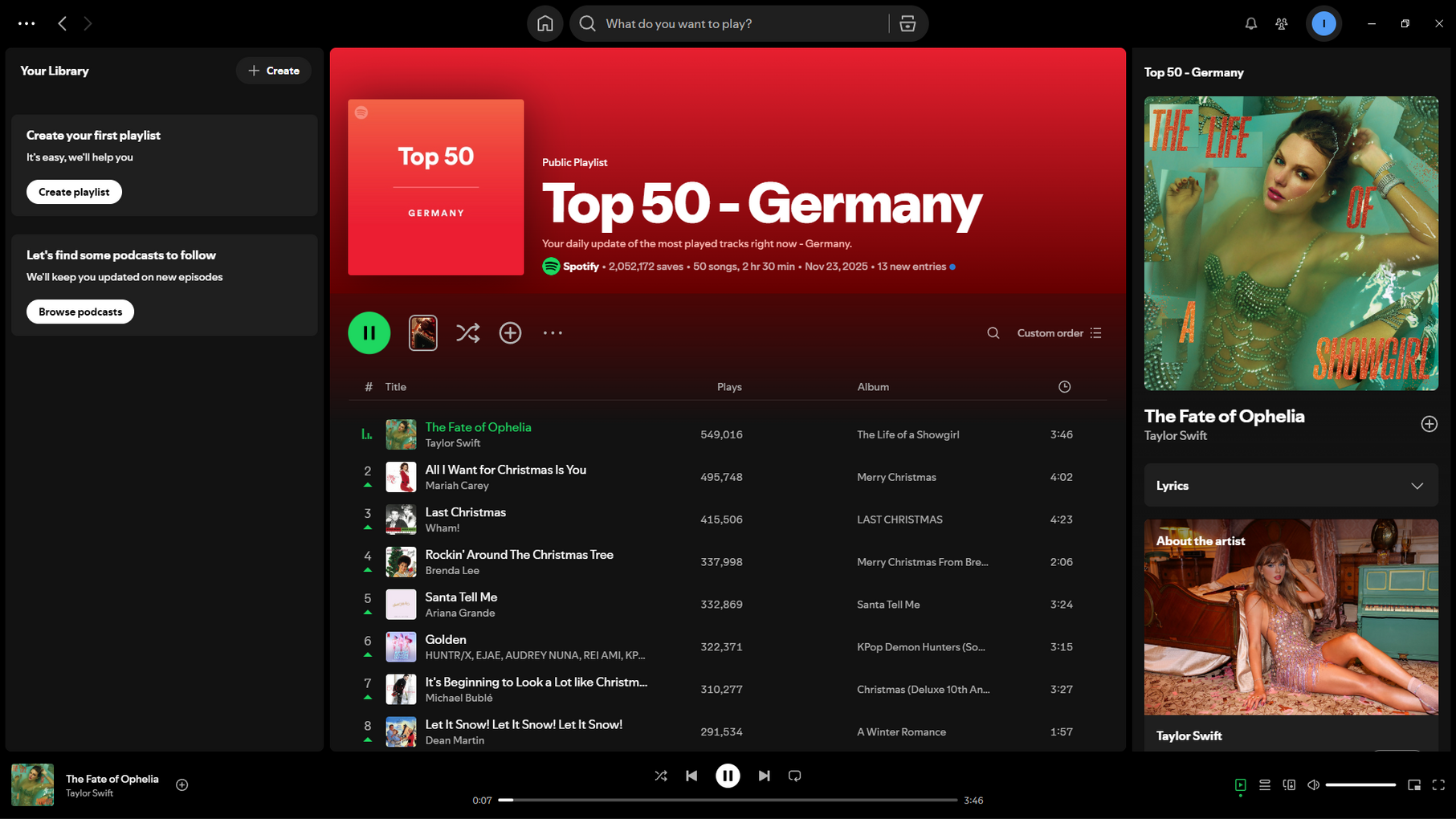The height and width of the screenshot is (819, 1456).
Task: Save the playlist to Your Library
Action: coord(510,332)
